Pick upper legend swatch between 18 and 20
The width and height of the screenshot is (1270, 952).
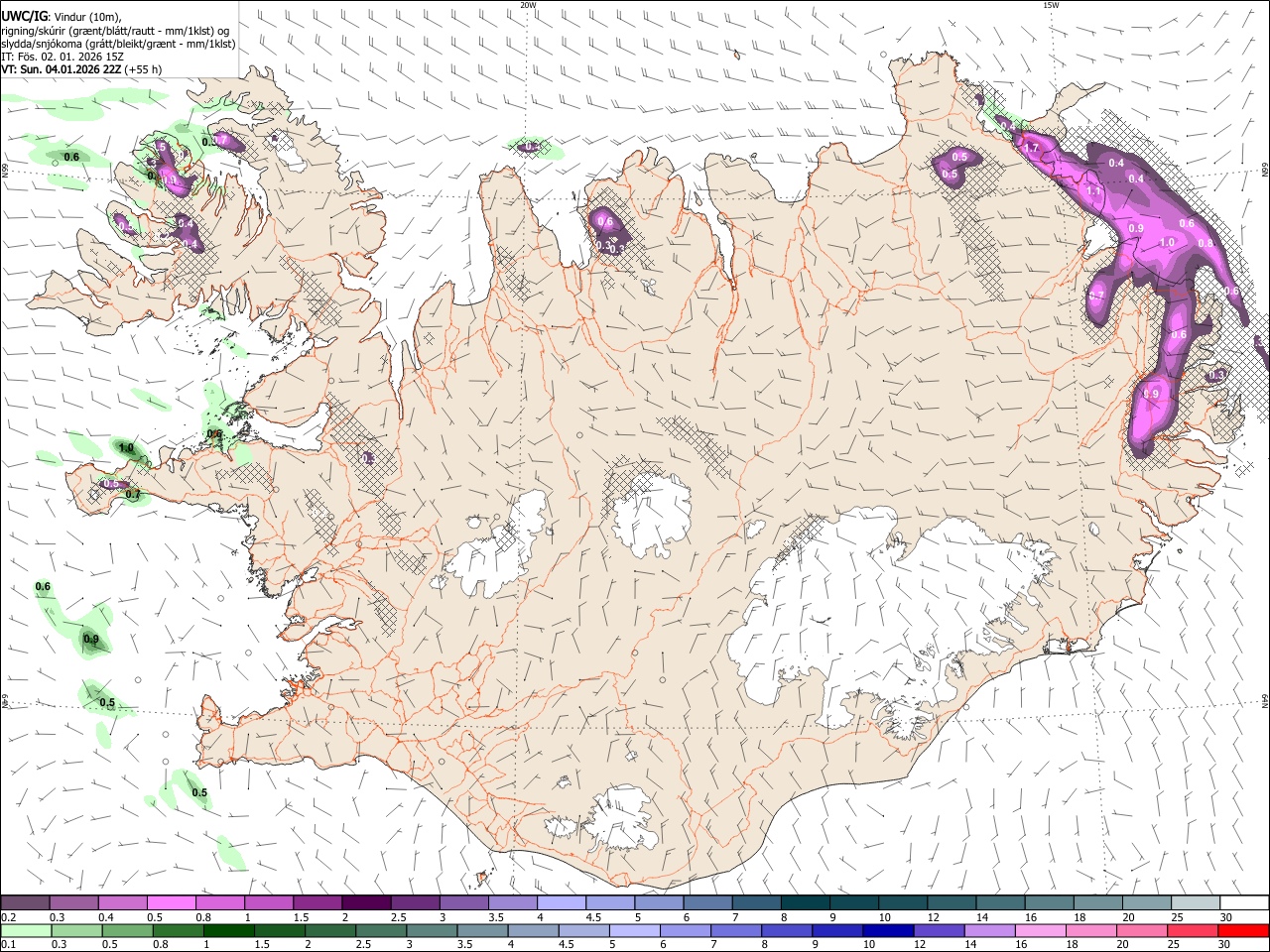1099,903
